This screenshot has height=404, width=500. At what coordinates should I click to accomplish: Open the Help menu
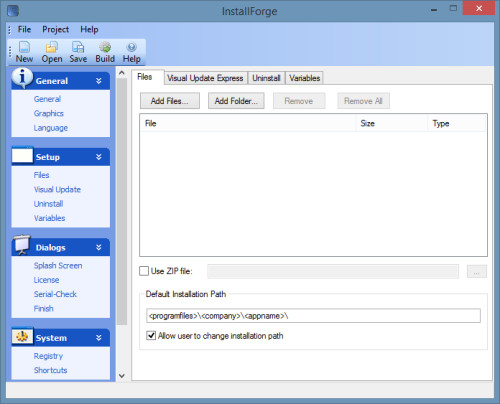(89, 29)
